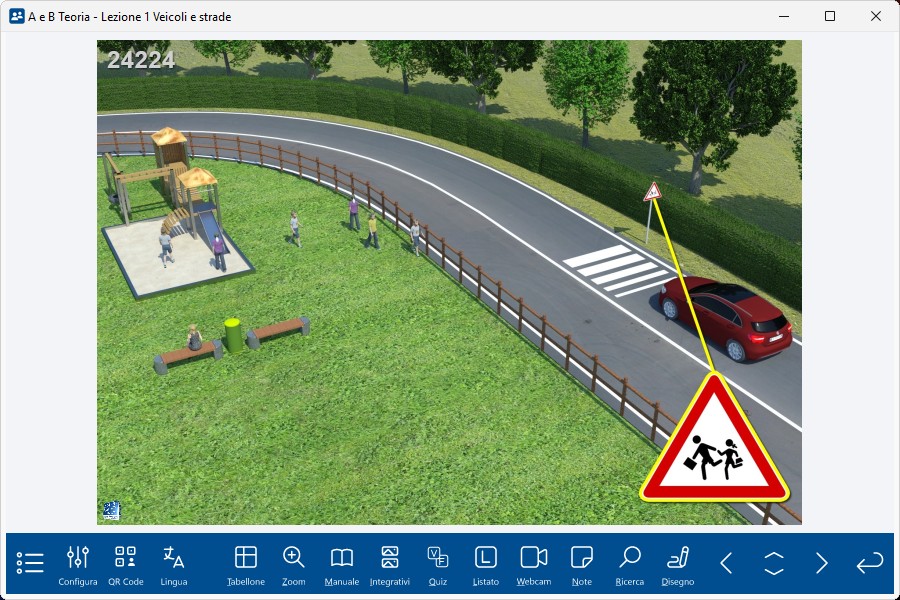Open the Configura settings
900x600 pixels.
coord(78,564)
